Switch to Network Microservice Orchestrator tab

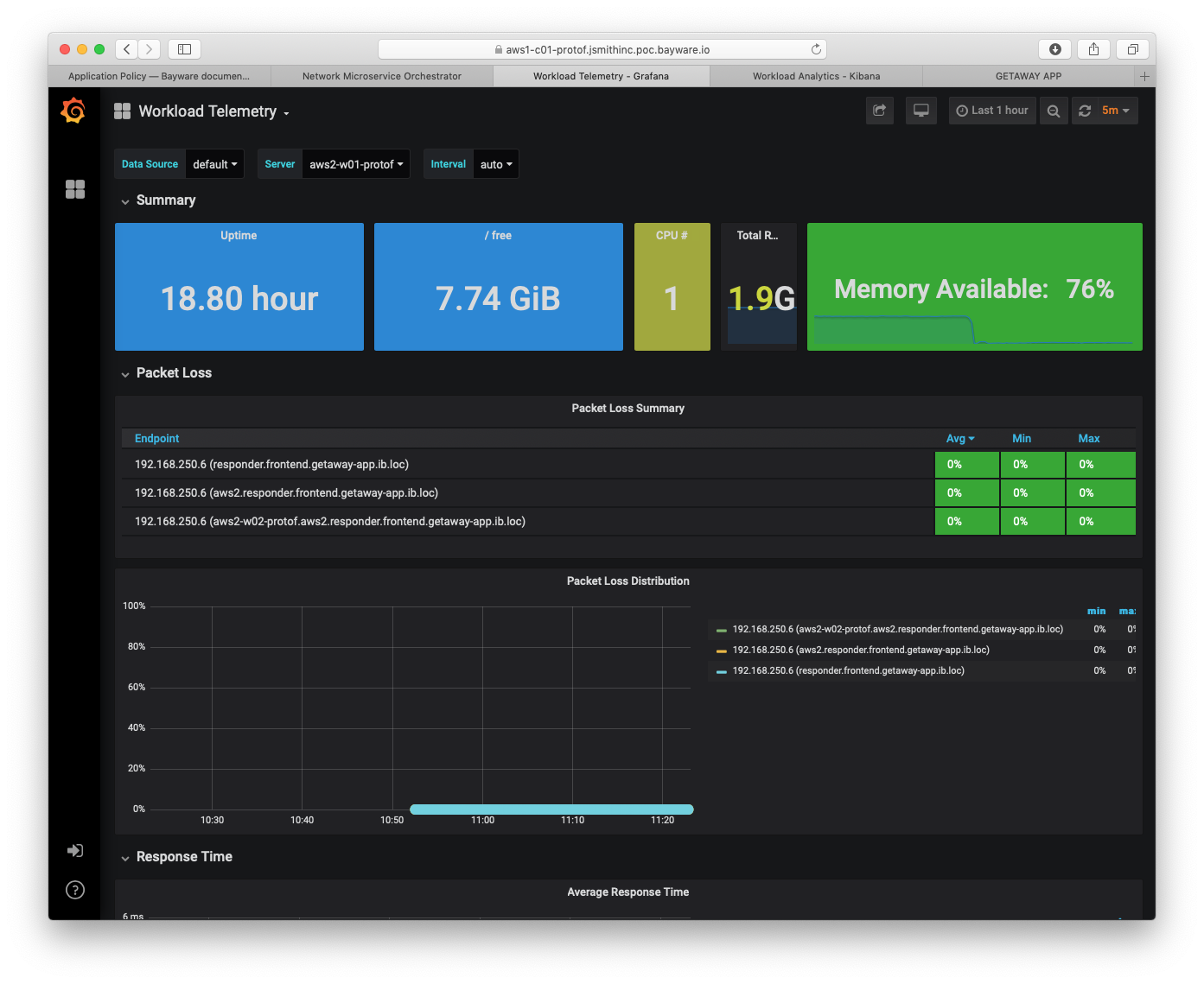382,76
